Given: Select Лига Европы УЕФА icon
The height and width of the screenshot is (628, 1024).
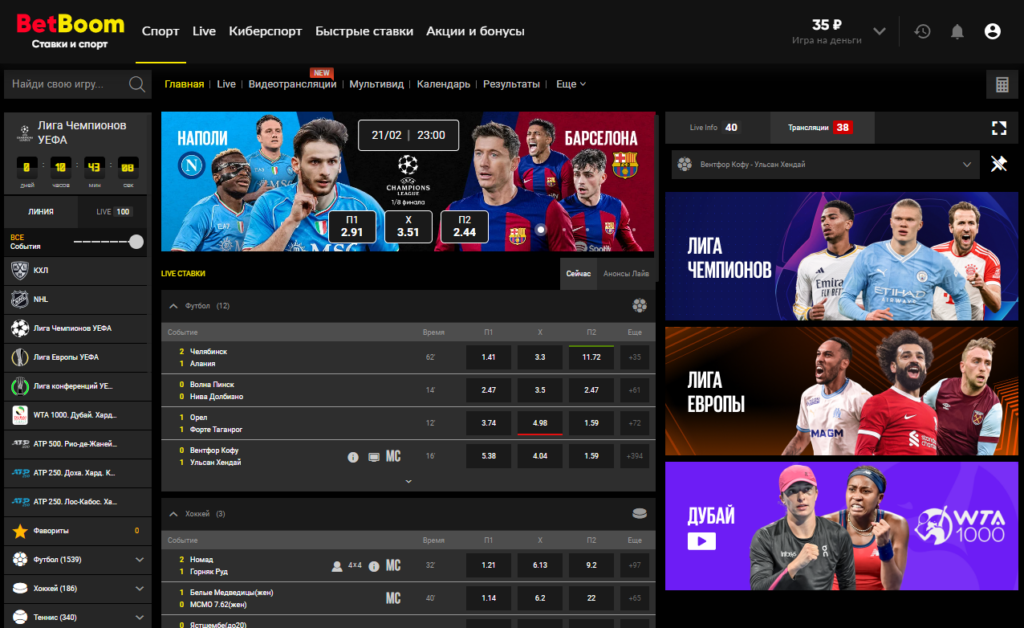Looking at the screenshot, I should click(x=20, y=357).
